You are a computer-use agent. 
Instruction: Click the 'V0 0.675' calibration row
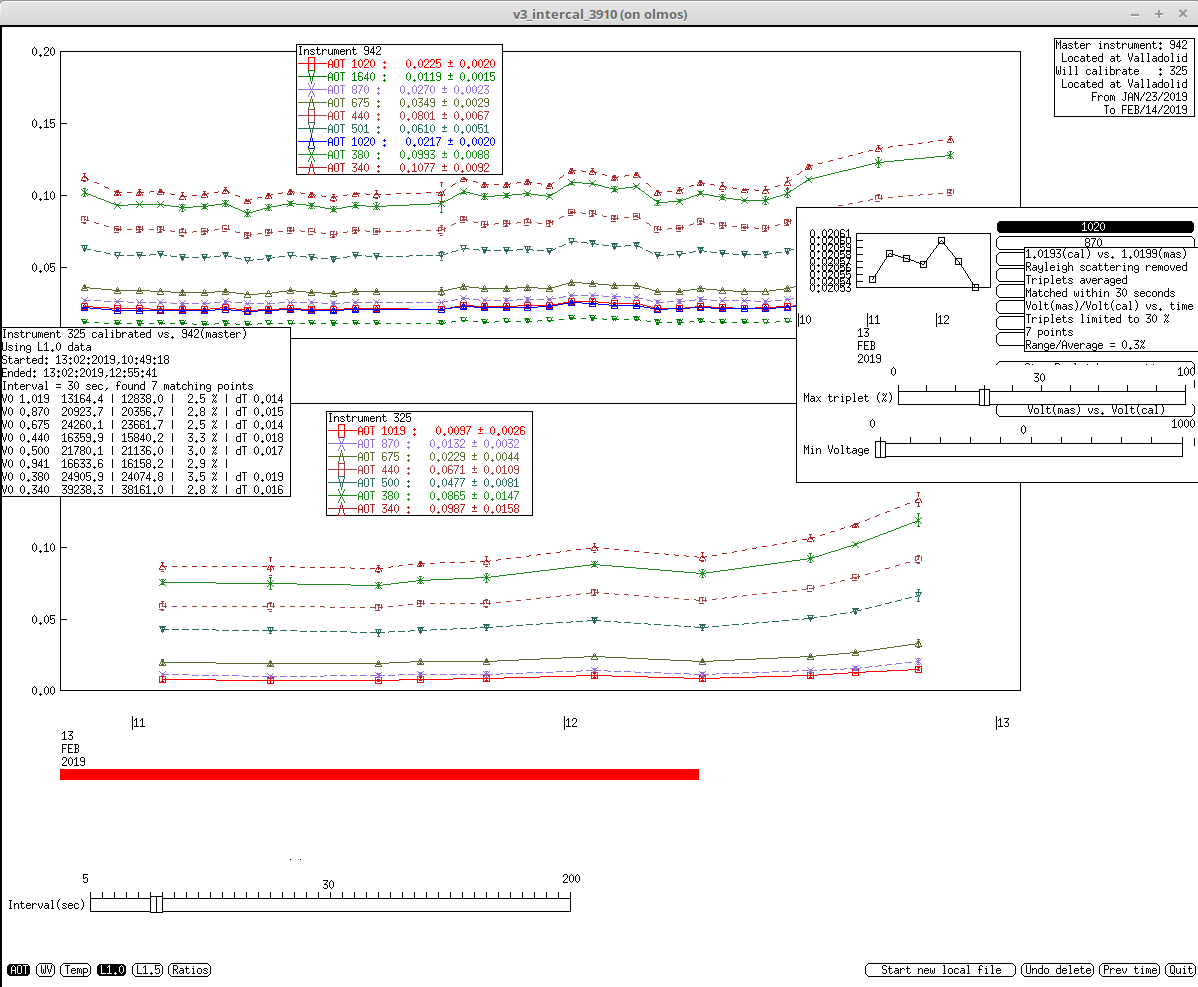(x=143, y=425)
